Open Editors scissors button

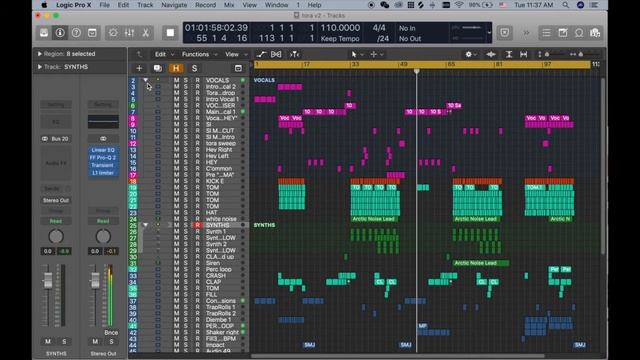click(146, 33)
